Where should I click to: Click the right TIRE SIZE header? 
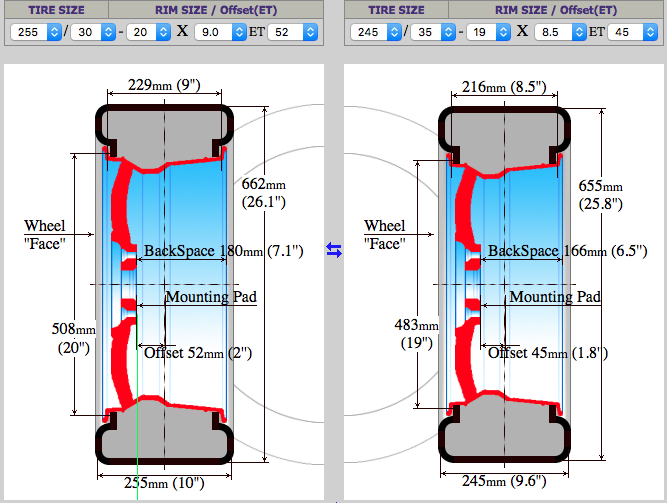398,9
